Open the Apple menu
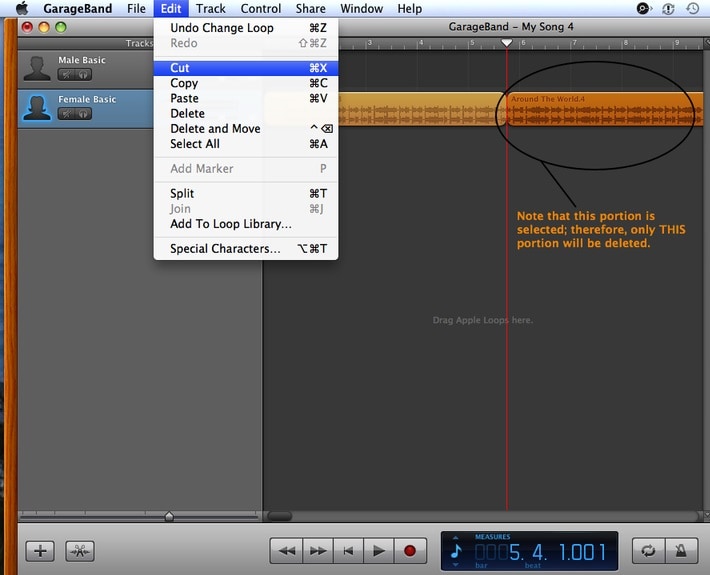The image size is (710, 575). click(x=22, y=8)
